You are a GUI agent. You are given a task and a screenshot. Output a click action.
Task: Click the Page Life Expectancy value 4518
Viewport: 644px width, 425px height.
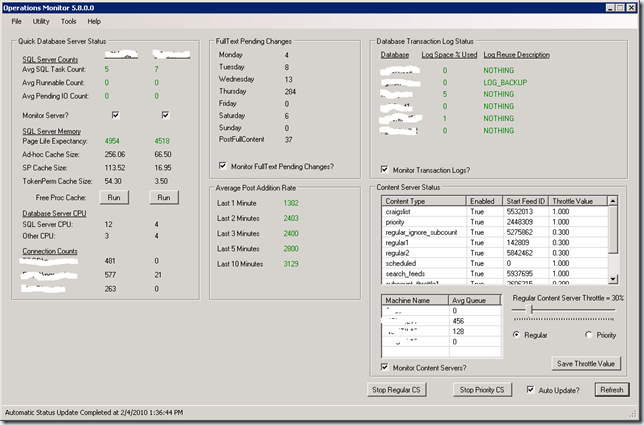coord(162,141)
